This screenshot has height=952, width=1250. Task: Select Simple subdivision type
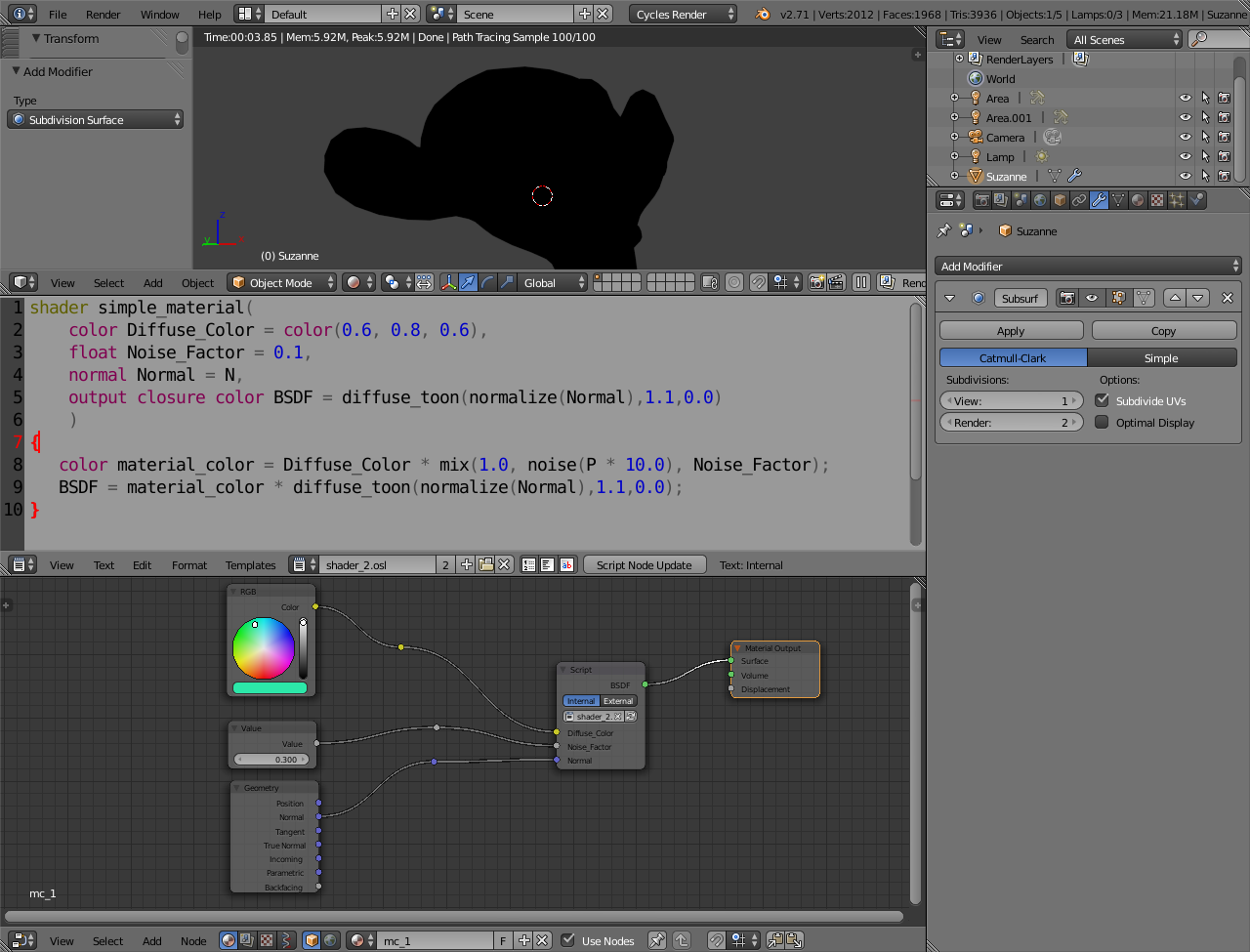point(1162,357)
